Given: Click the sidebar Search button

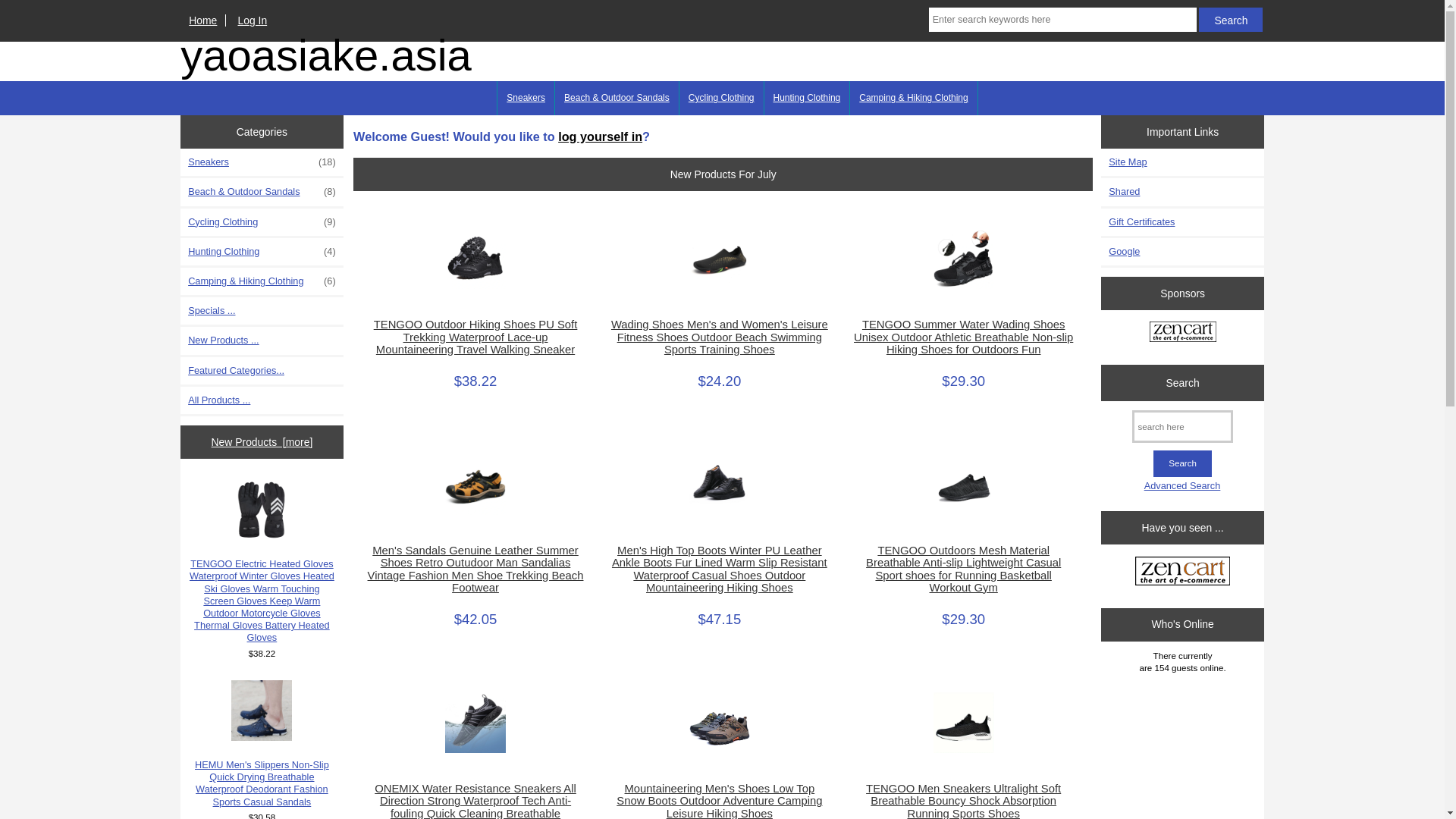Looking at the screenshot, I should coord(1182,463).
